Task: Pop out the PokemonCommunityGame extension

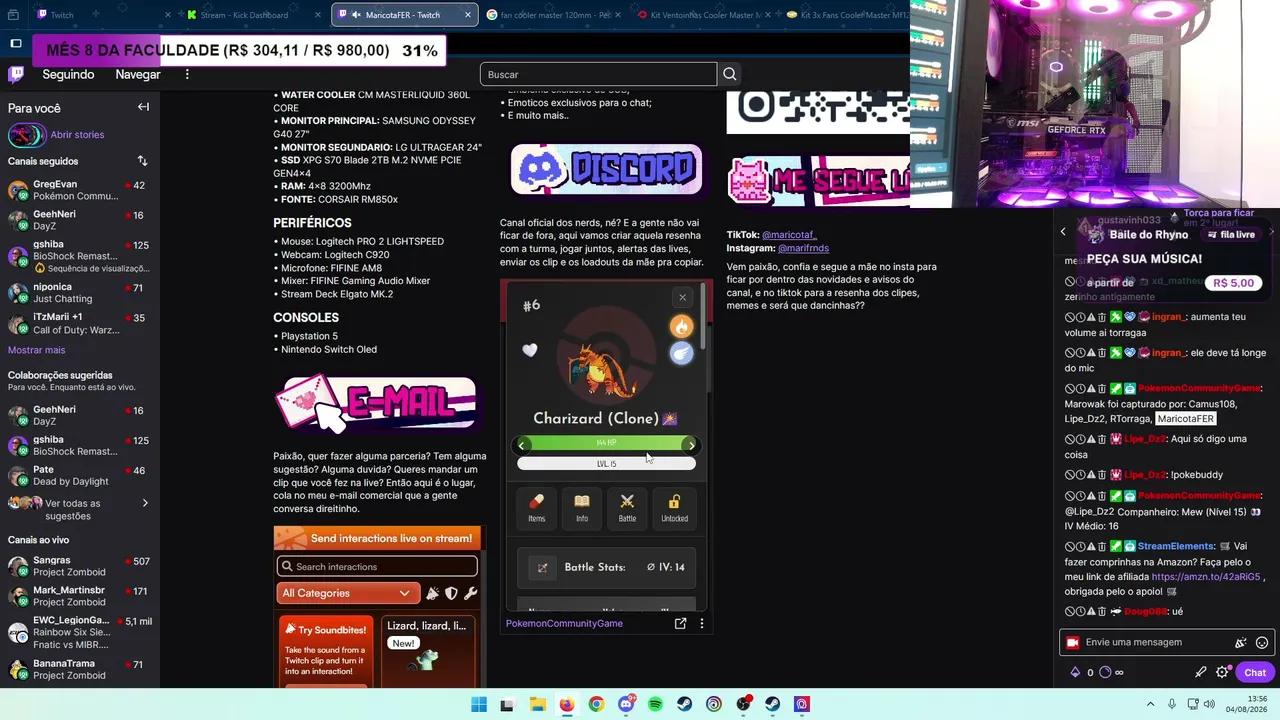Action: point(680,623)
